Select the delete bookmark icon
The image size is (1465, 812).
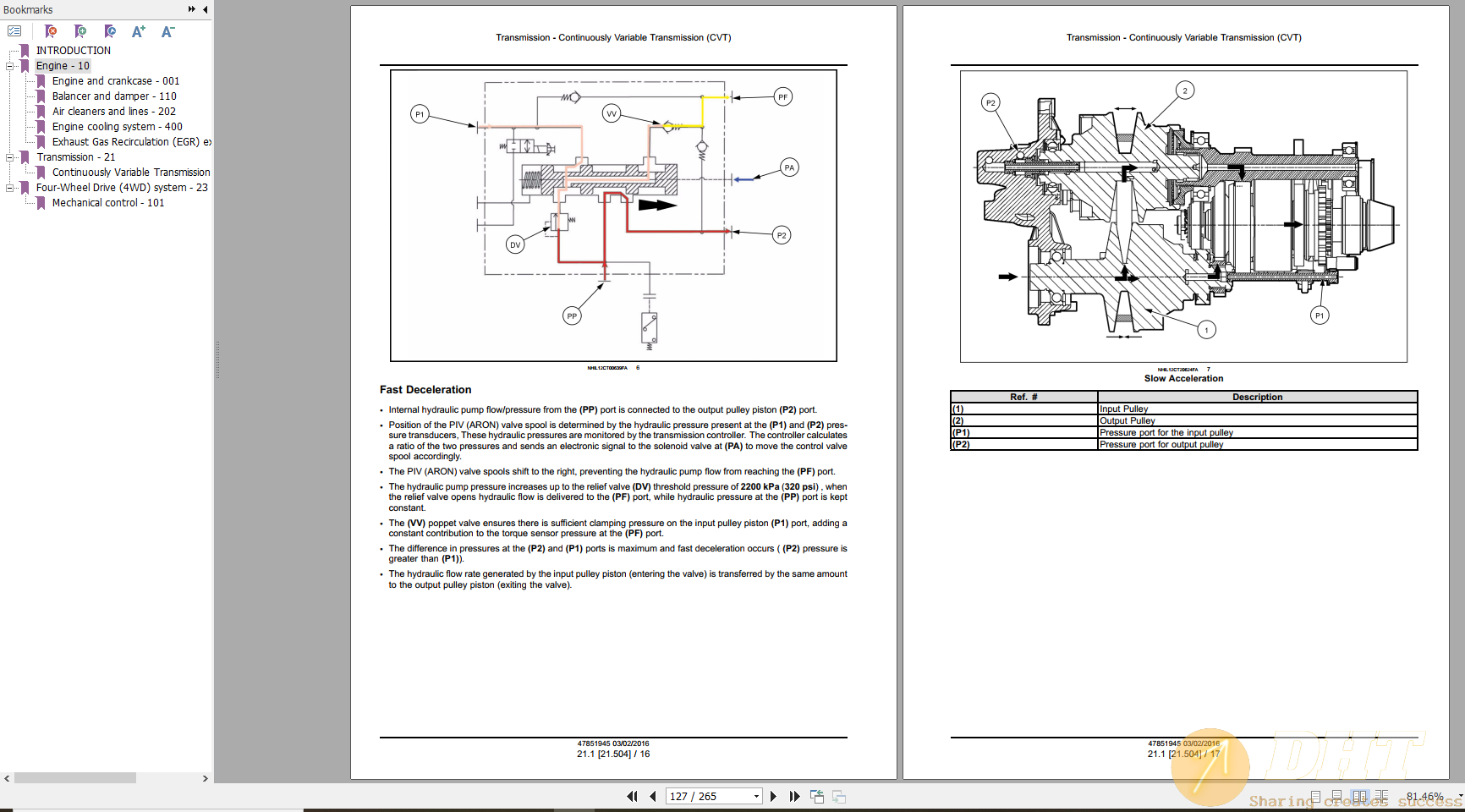click(51, 30)
